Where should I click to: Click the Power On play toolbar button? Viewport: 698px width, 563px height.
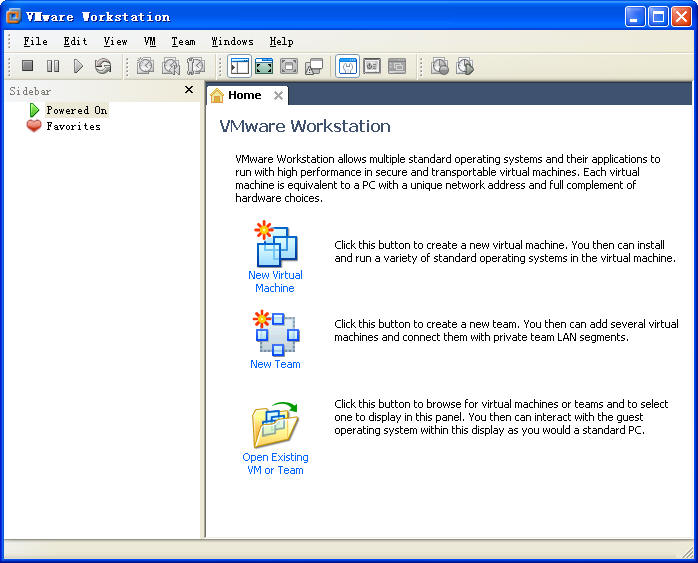click(78, 66)
